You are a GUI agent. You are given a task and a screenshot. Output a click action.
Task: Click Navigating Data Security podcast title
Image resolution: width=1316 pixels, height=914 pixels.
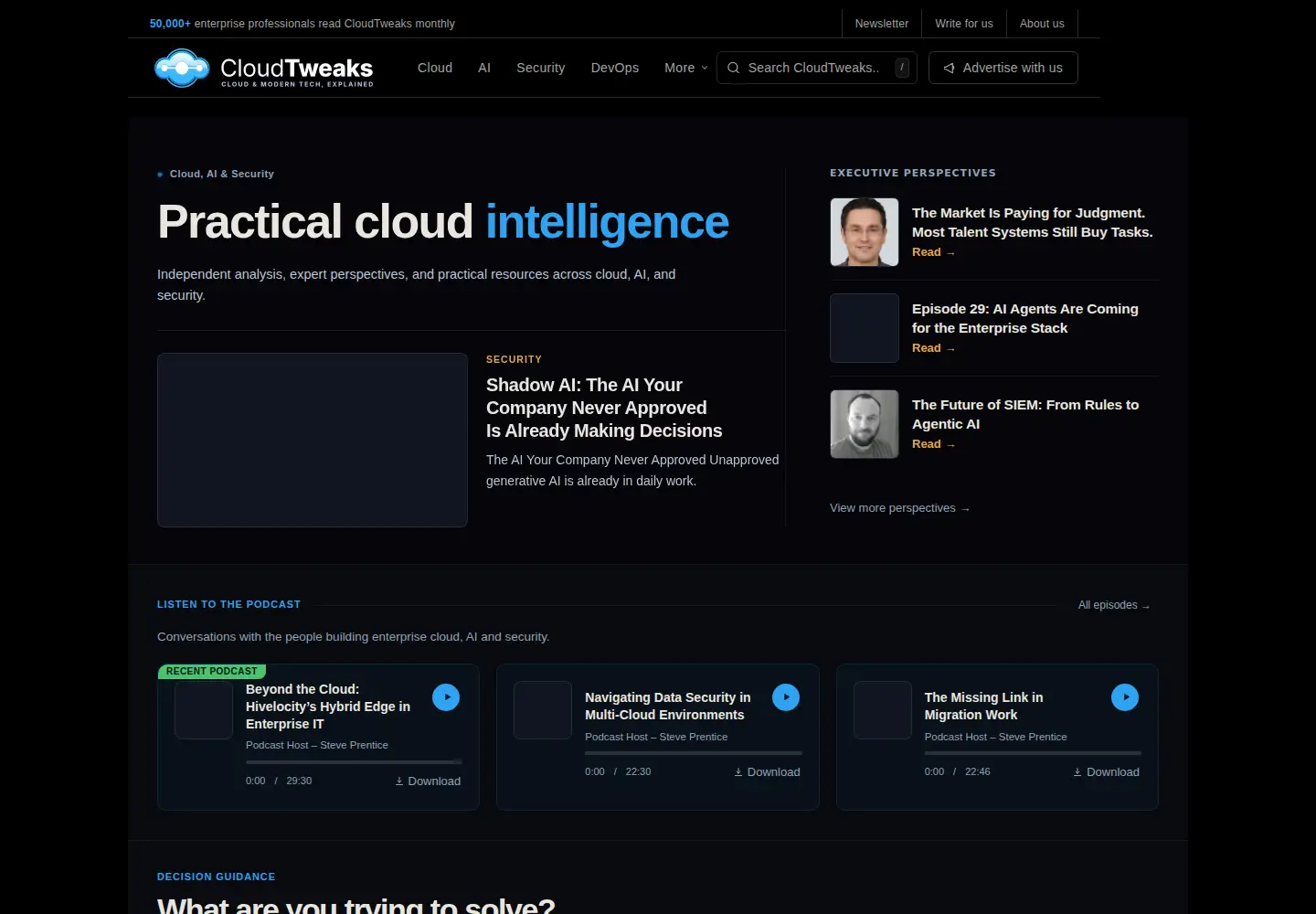coord(668,707)
